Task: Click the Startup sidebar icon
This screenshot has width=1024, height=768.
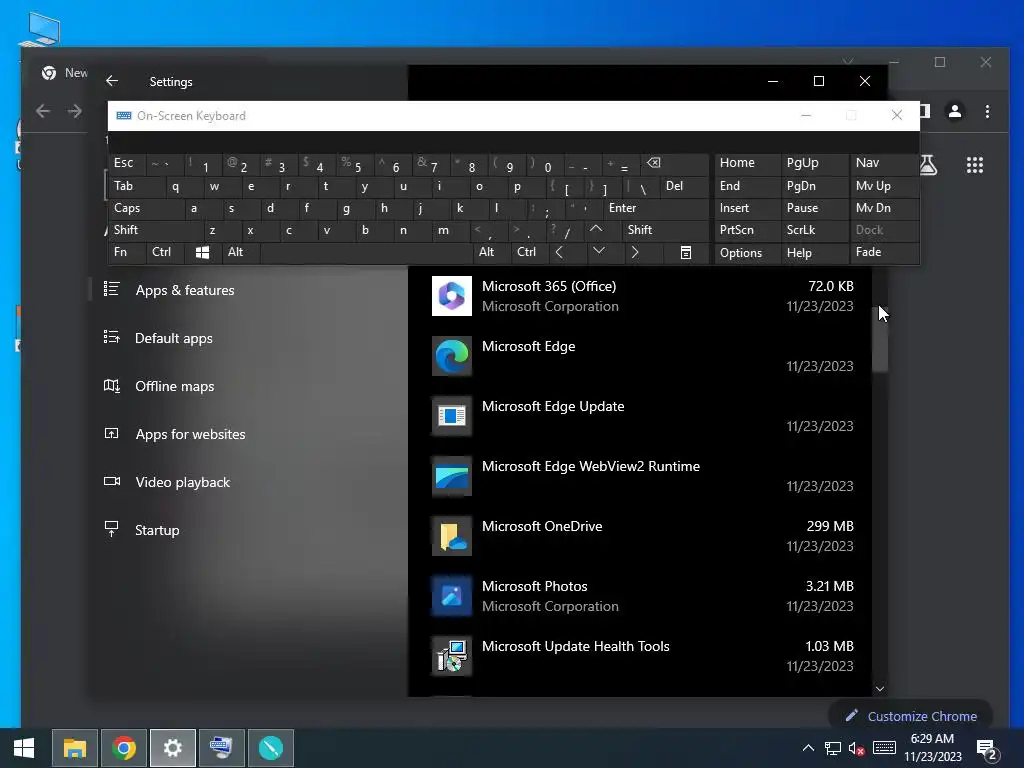Action: (112, 529)
